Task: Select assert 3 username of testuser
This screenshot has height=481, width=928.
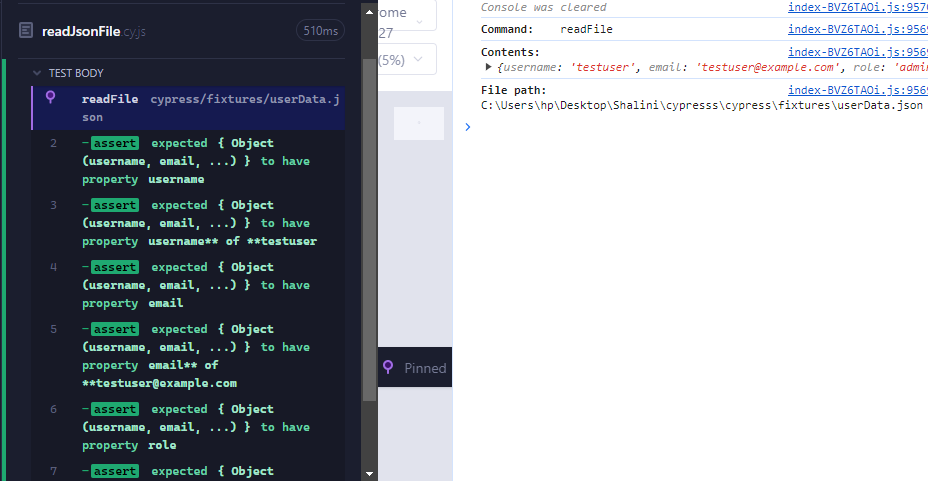Action: click(x=189, y=223)
